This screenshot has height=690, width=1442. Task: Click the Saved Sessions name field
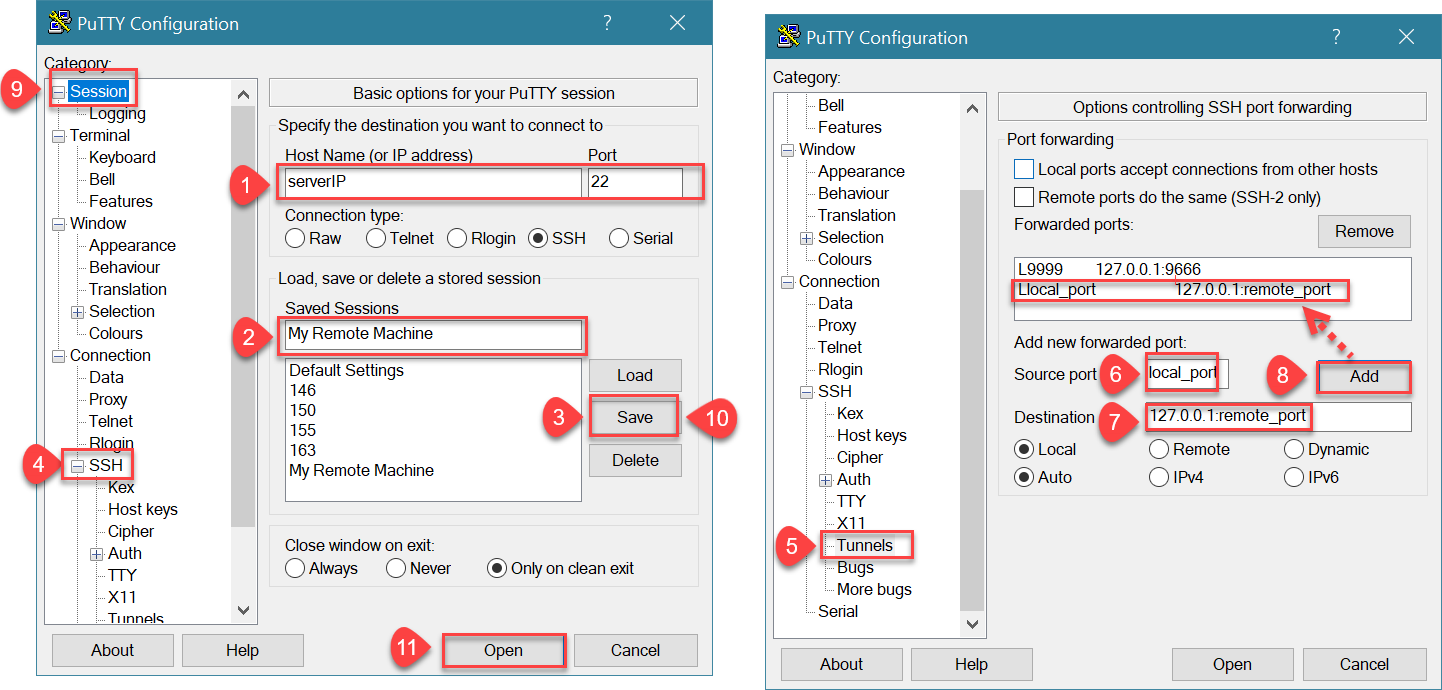pyautogui.click(x=433, y=334)
